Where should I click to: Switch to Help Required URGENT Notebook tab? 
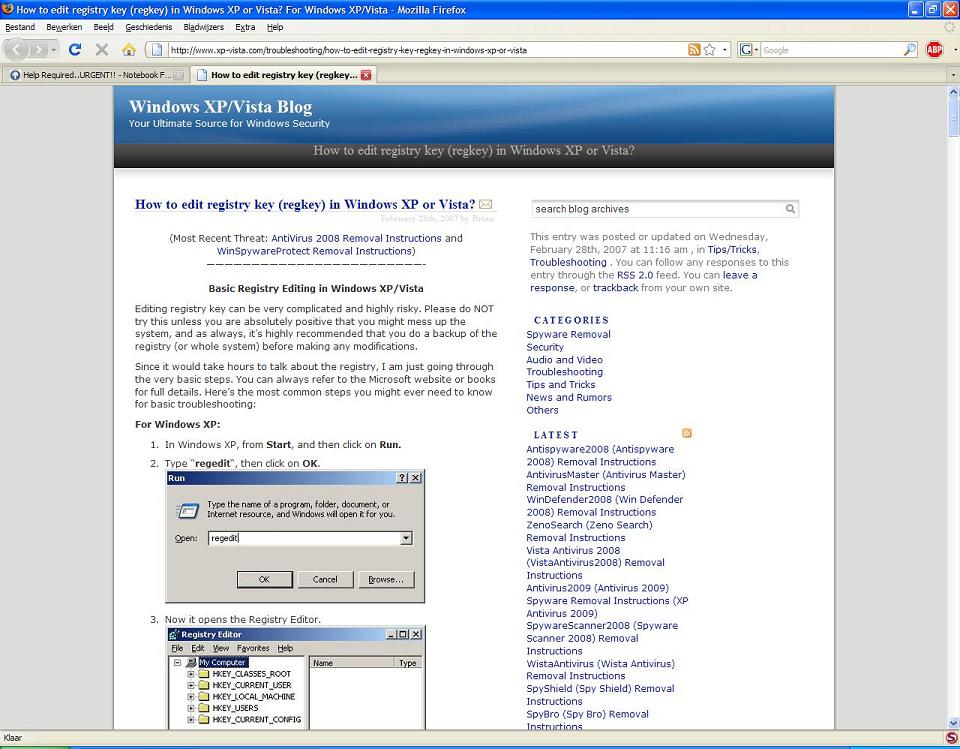tap(96, 75)
